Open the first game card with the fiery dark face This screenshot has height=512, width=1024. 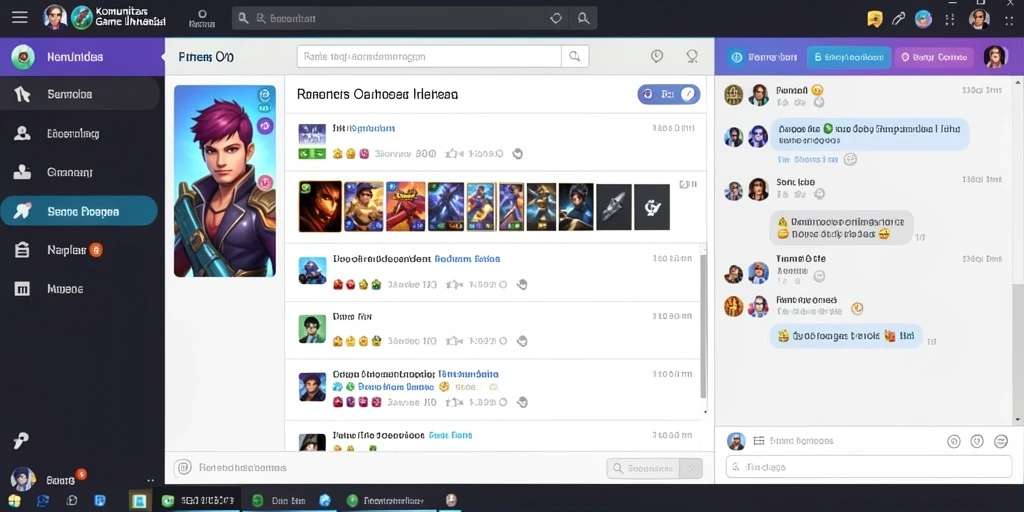pyautogui.click(x=320, y=206)
